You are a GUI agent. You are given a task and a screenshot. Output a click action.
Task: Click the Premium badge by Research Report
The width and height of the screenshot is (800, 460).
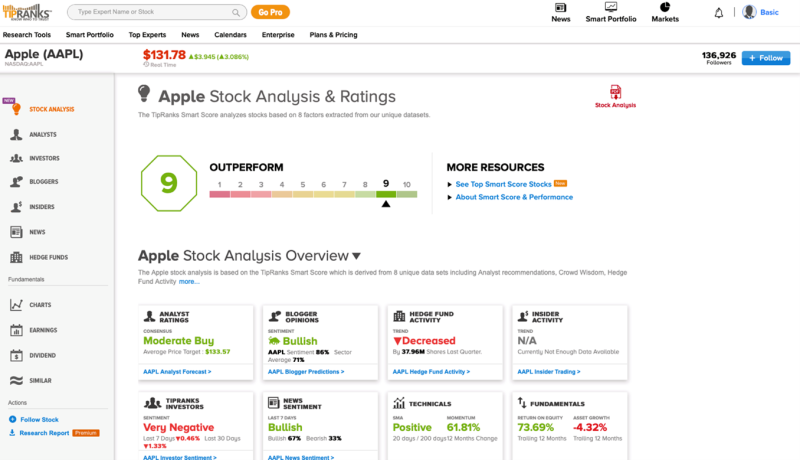86,433
